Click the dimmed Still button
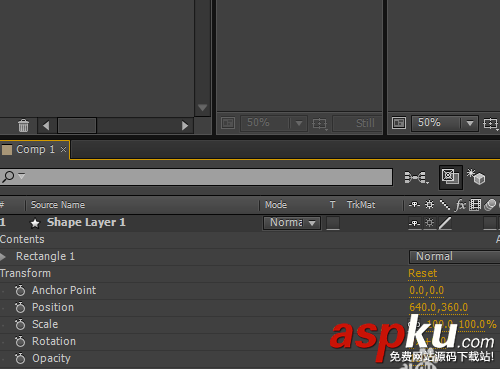 (x=357, y=123)
